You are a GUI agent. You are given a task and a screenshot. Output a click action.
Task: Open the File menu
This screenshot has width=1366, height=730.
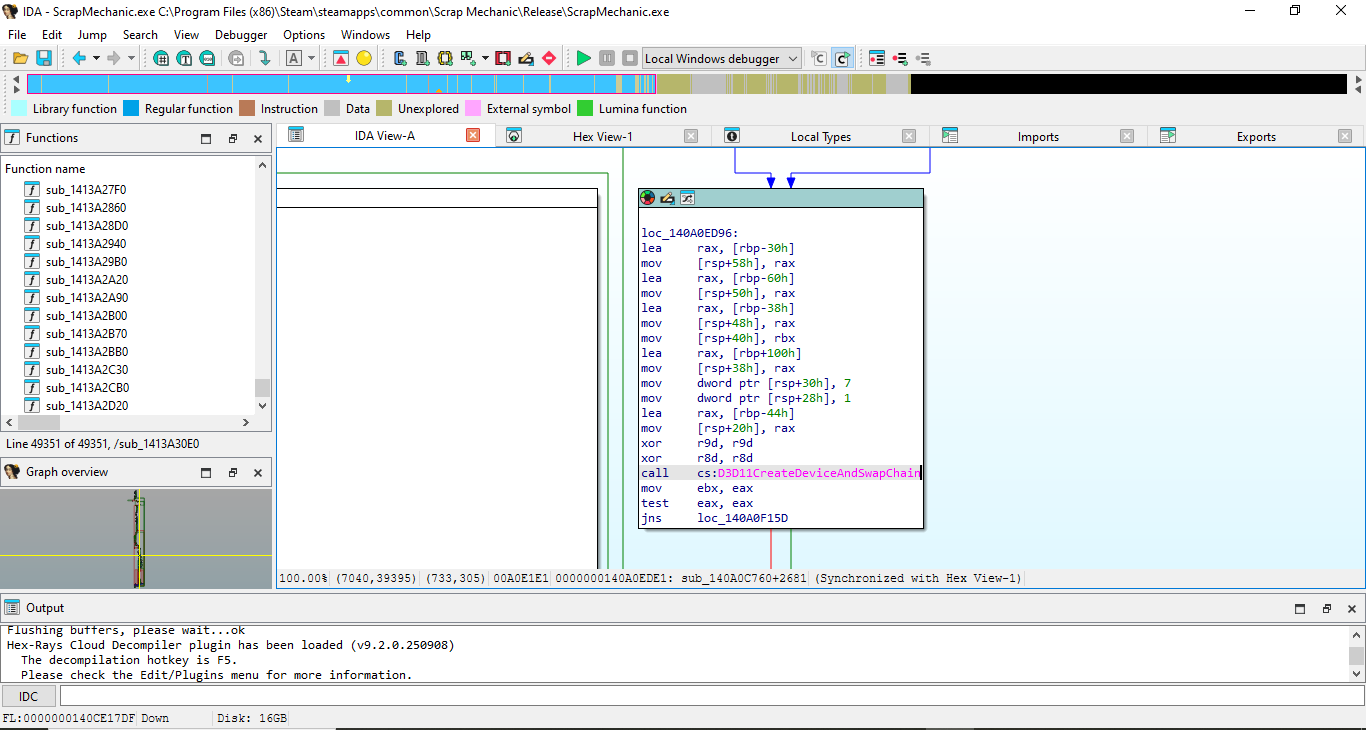(17, 34)
